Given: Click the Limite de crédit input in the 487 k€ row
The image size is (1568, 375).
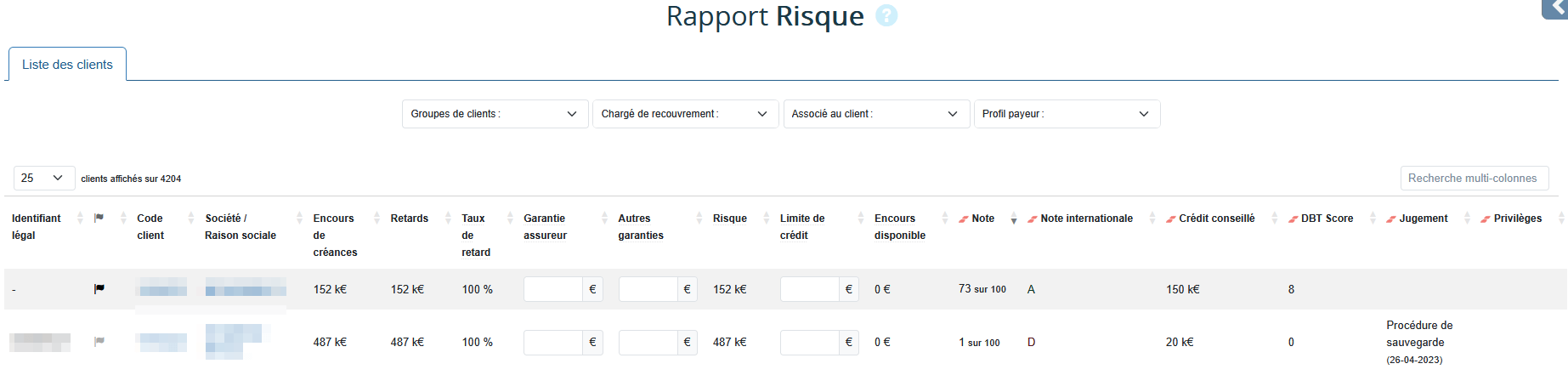Looking at the screenshot, I should pos(809,343).
